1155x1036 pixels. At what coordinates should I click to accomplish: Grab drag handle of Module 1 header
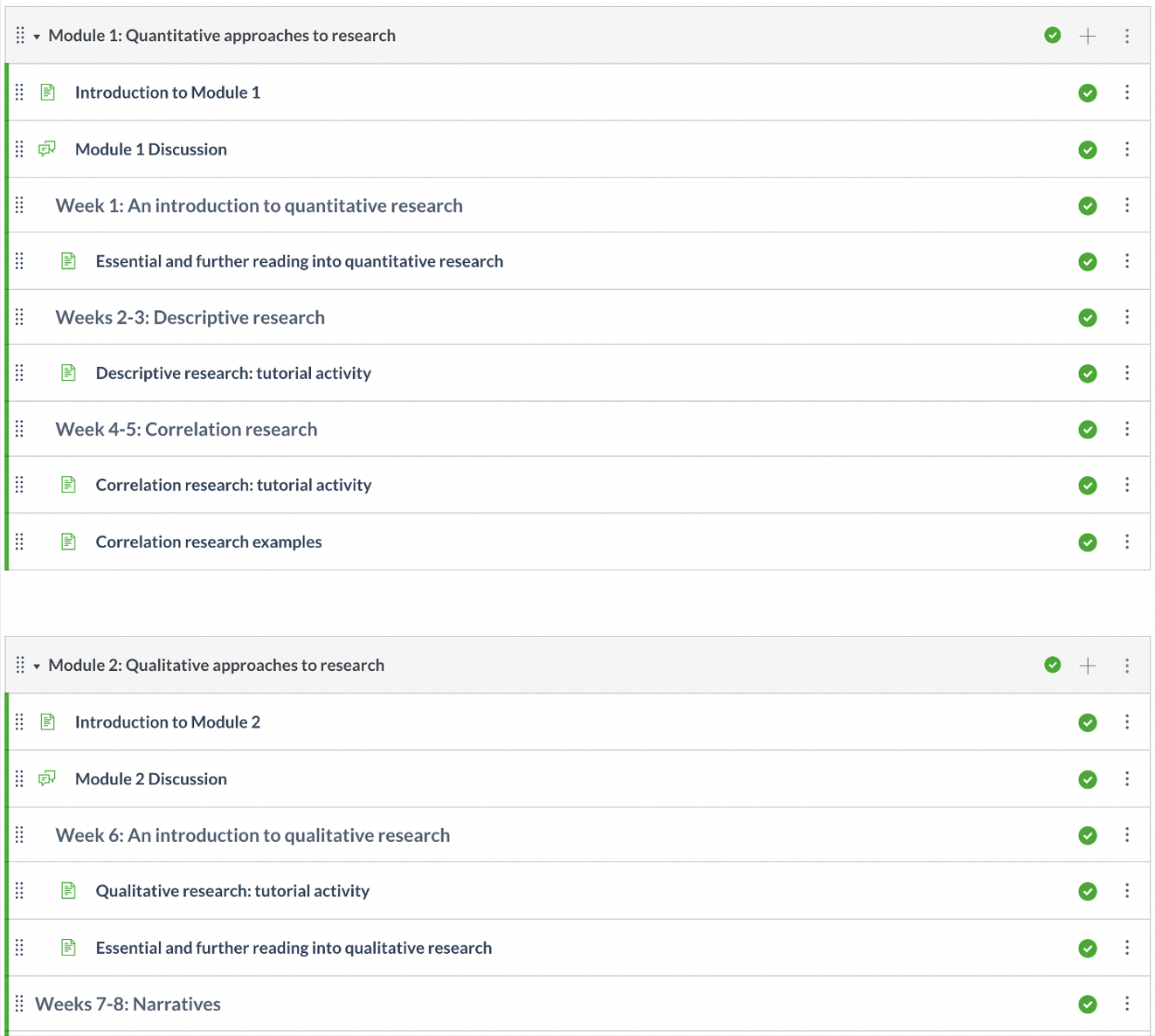tap(20, 36)
